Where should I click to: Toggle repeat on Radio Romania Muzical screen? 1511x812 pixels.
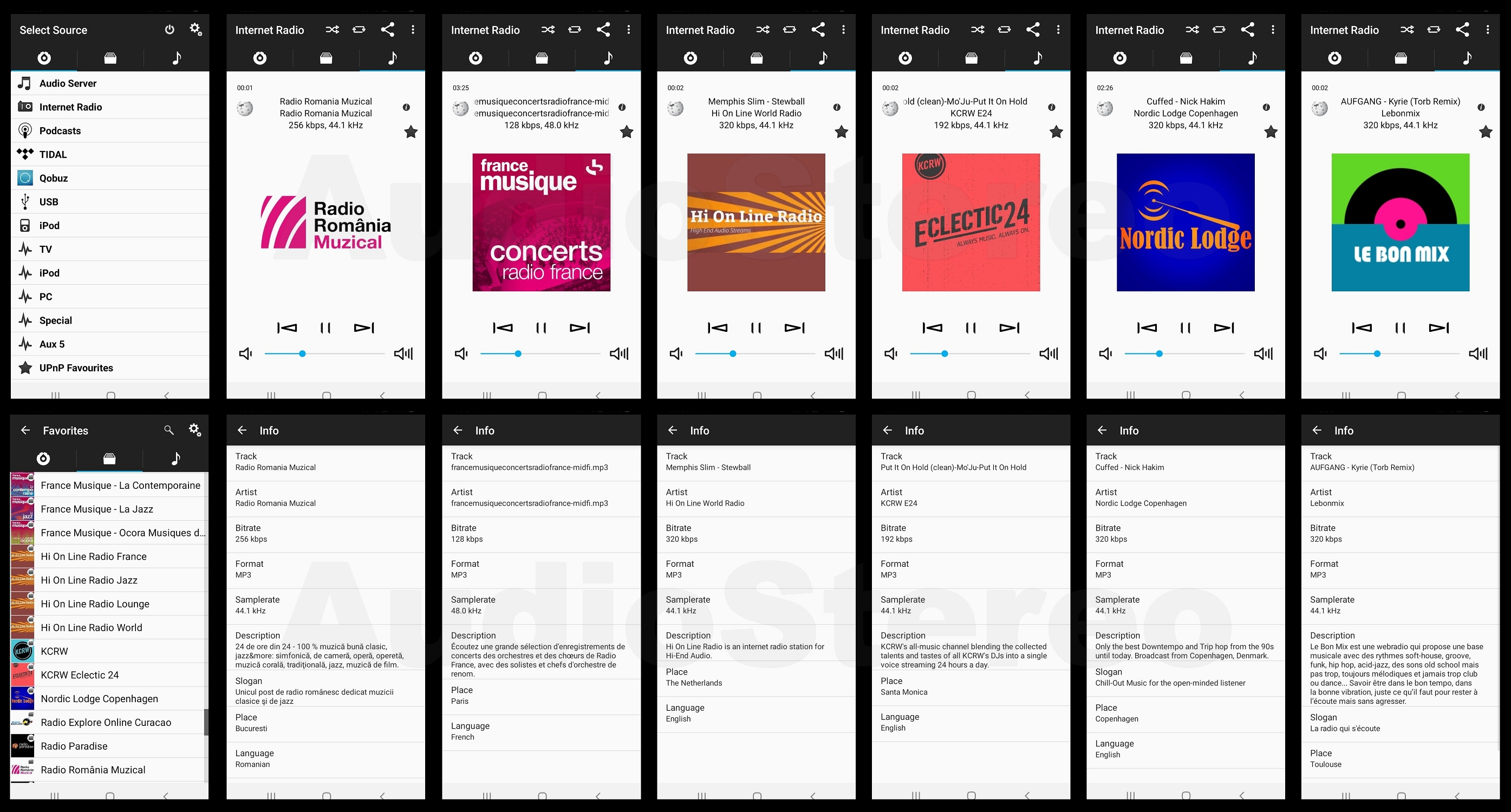coord(359,29)
